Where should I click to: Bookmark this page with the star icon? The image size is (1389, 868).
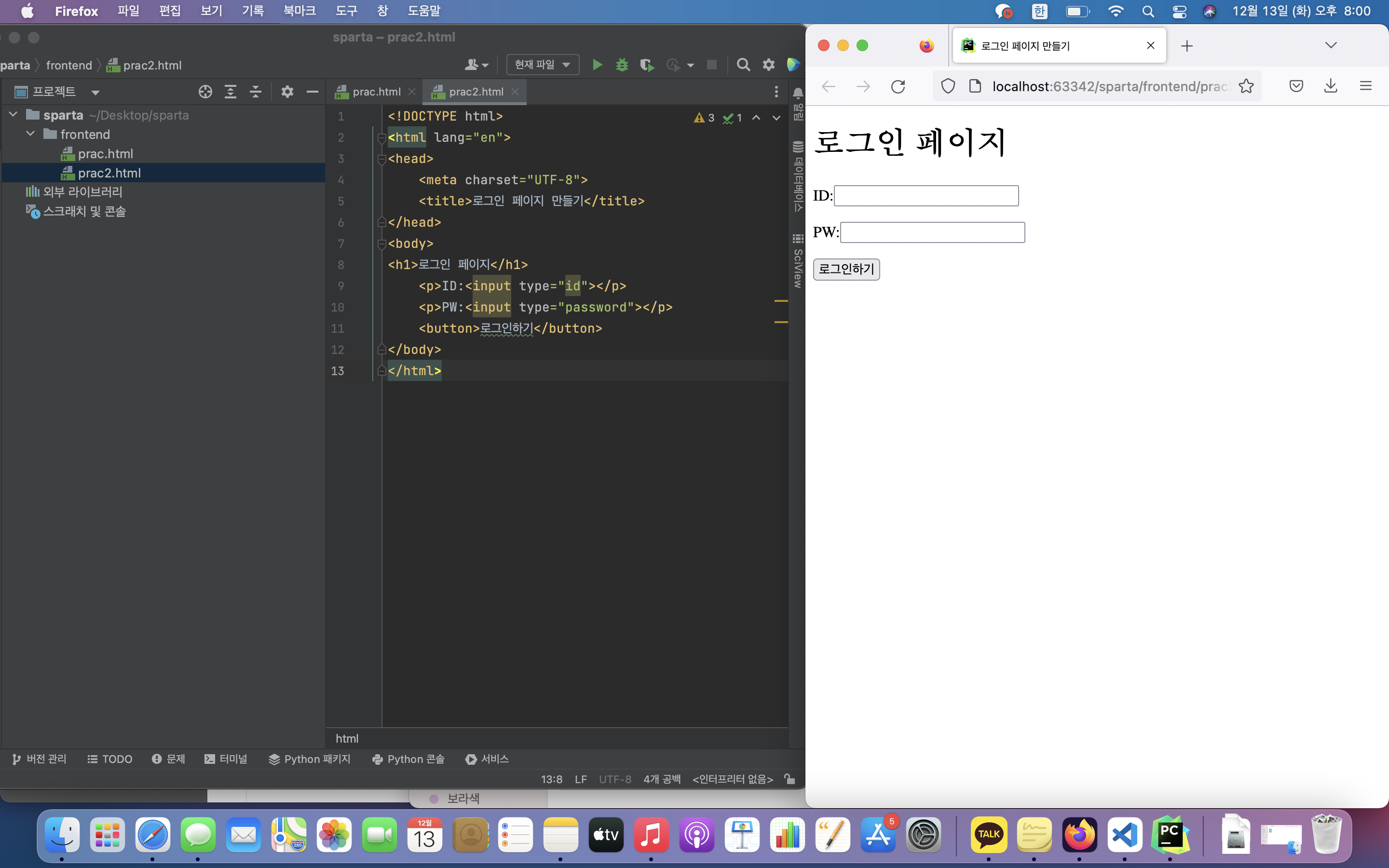(1245, 86)
